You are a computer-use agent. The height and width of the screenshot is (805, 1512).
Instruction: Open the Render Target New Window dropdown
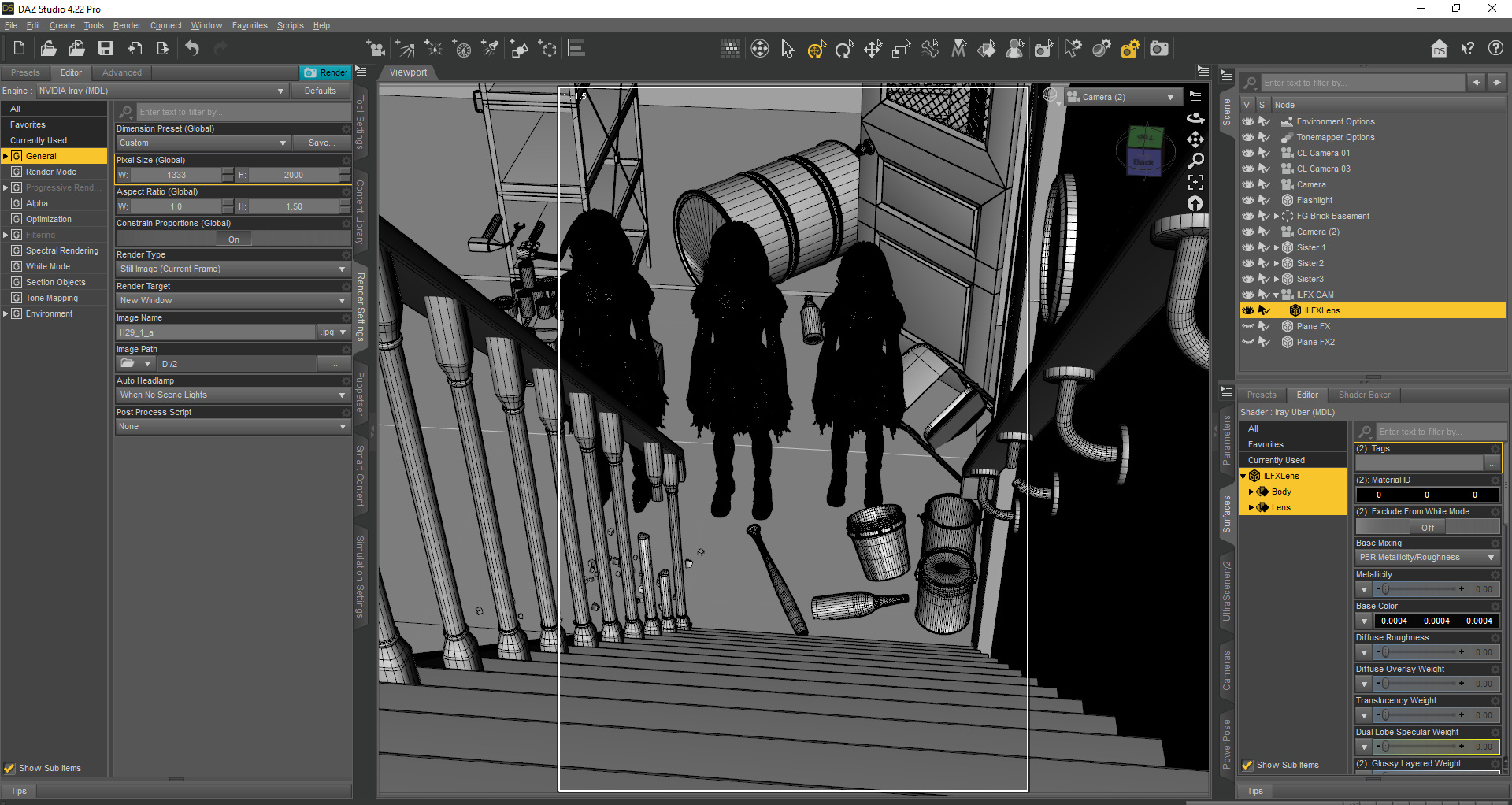[232, 300]
